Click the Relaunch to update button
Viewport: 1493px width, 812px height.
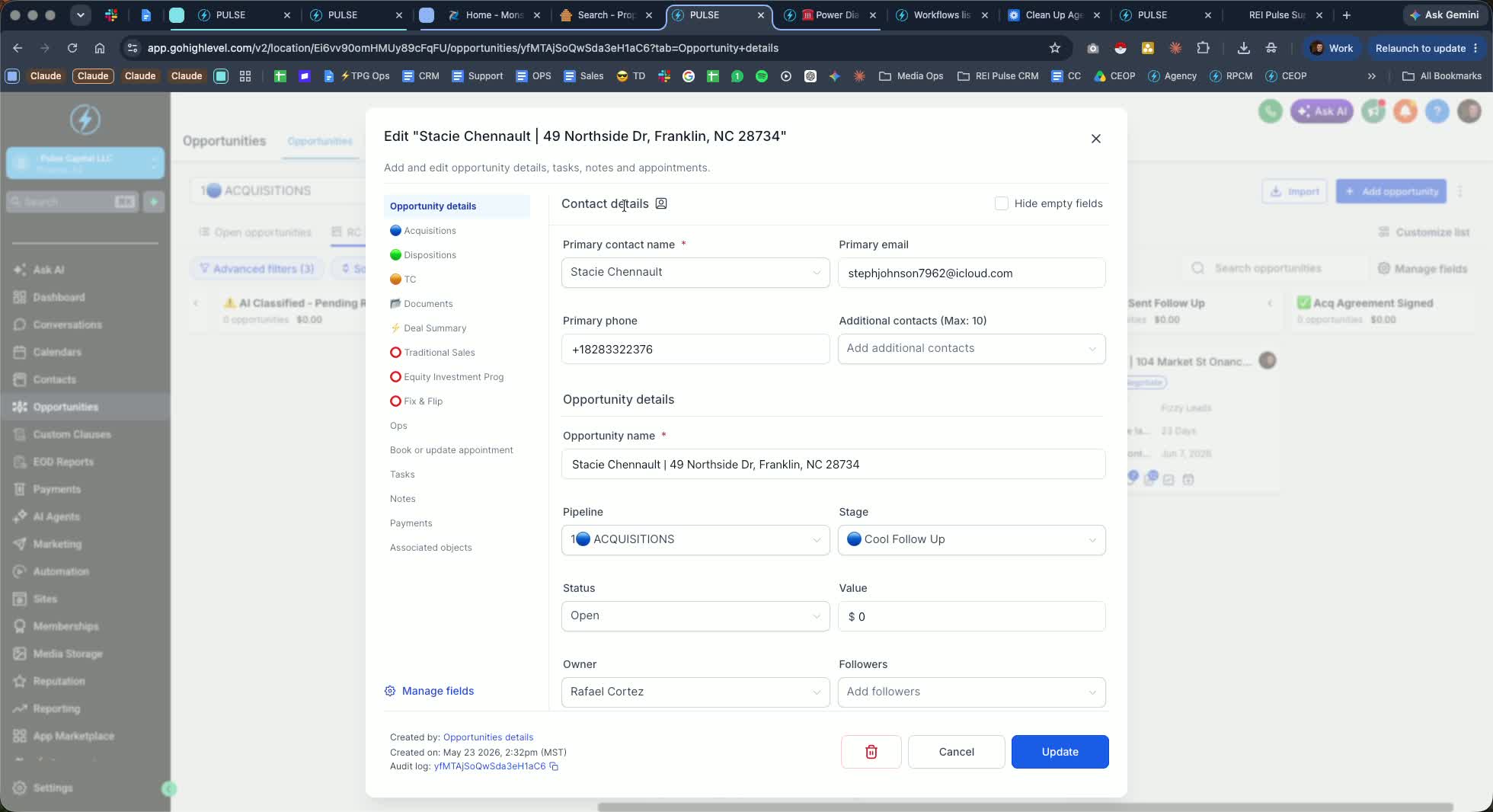(1426, 48)
